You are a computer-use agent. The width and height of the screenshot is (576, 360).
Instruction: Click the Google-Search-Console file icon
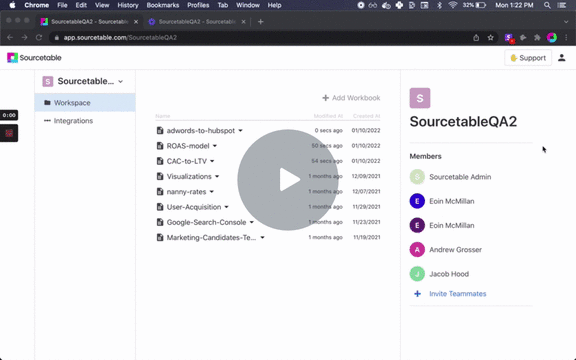tap(160, 222)
